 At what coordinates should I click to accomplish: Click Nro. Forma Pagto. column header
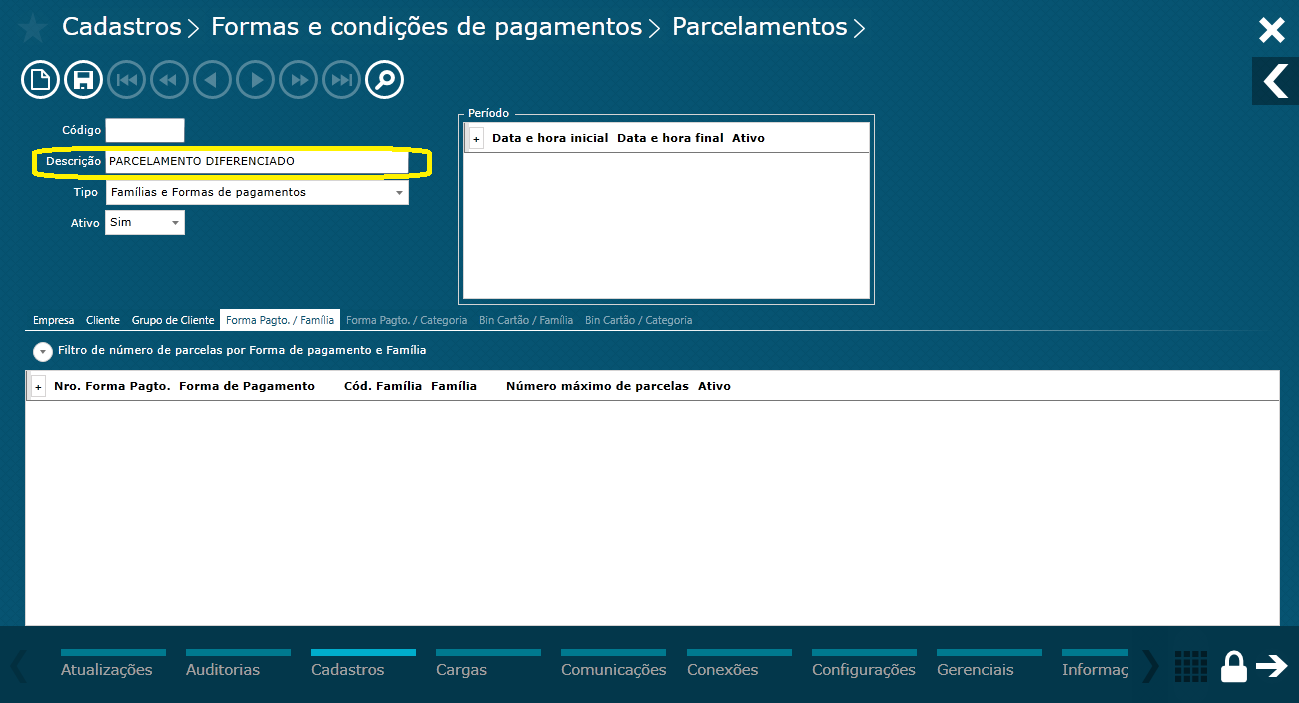[112, 386]
